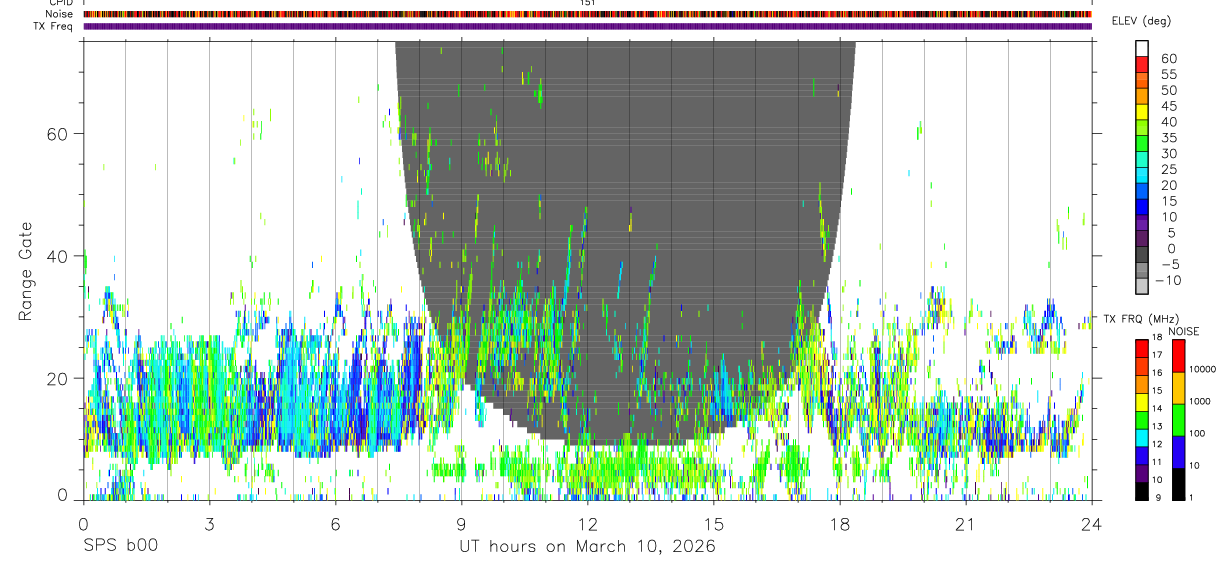Click the '55' tick on ELEV legend
The width and height of the screenshot is (1228, 567).
(x=1168, y=74)
